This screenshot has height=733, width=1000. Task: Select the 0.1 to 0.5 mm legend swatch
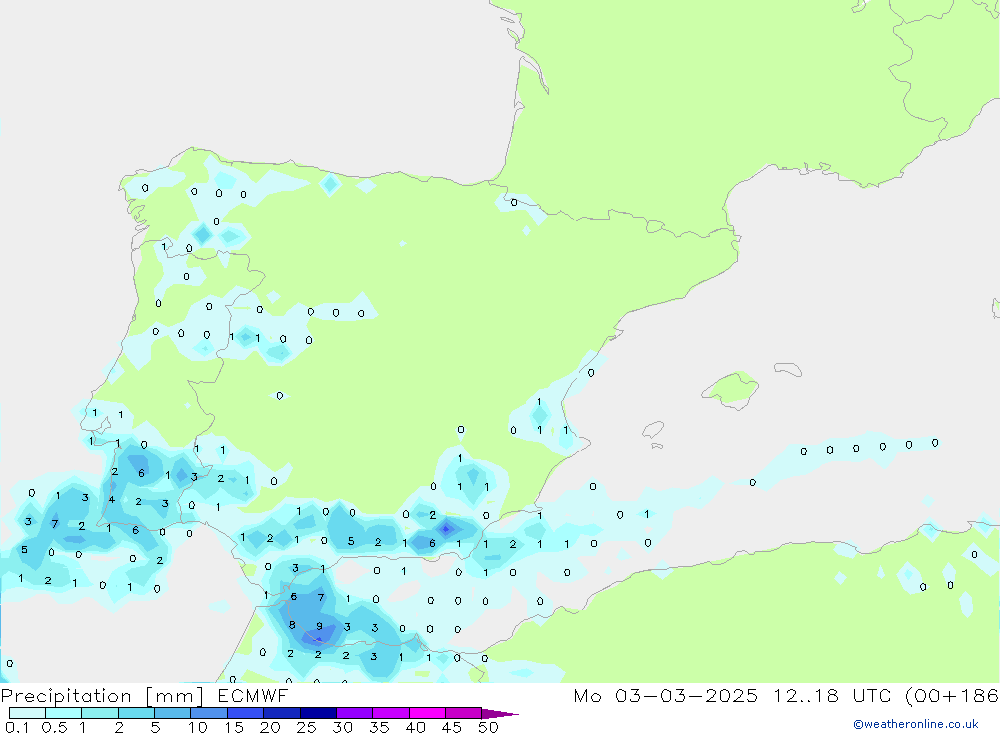27,713
